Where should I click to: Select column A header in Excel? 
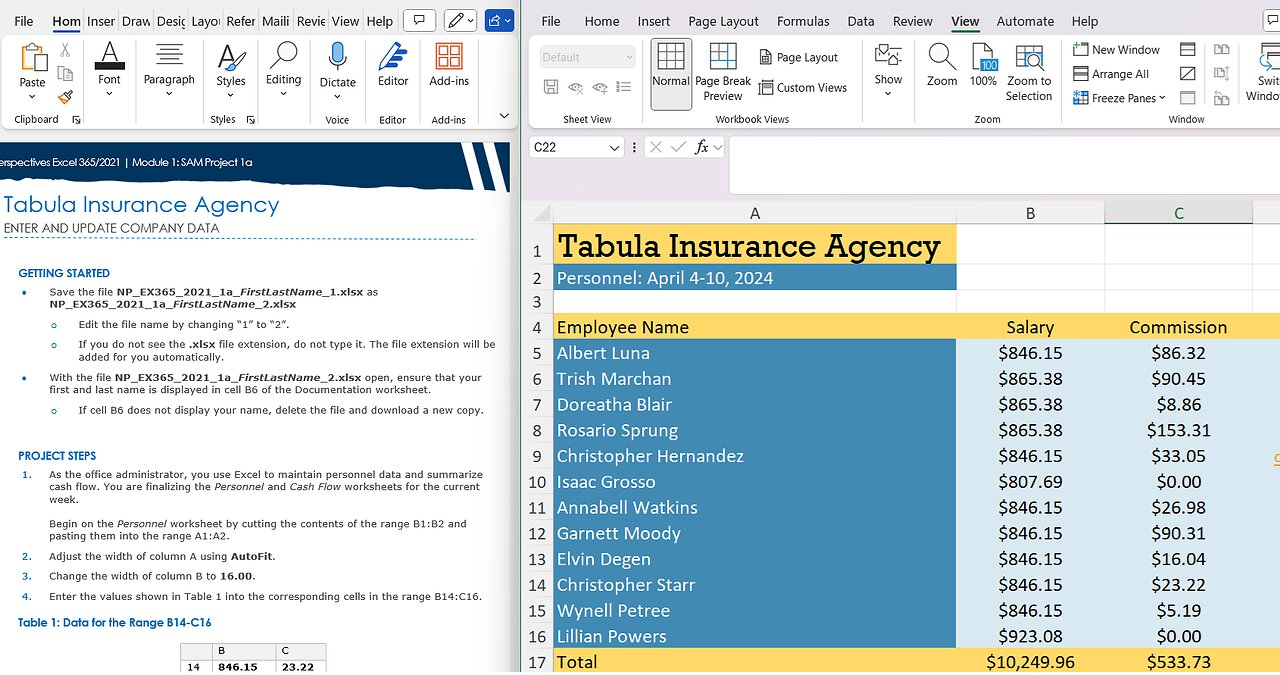(755, 213)
